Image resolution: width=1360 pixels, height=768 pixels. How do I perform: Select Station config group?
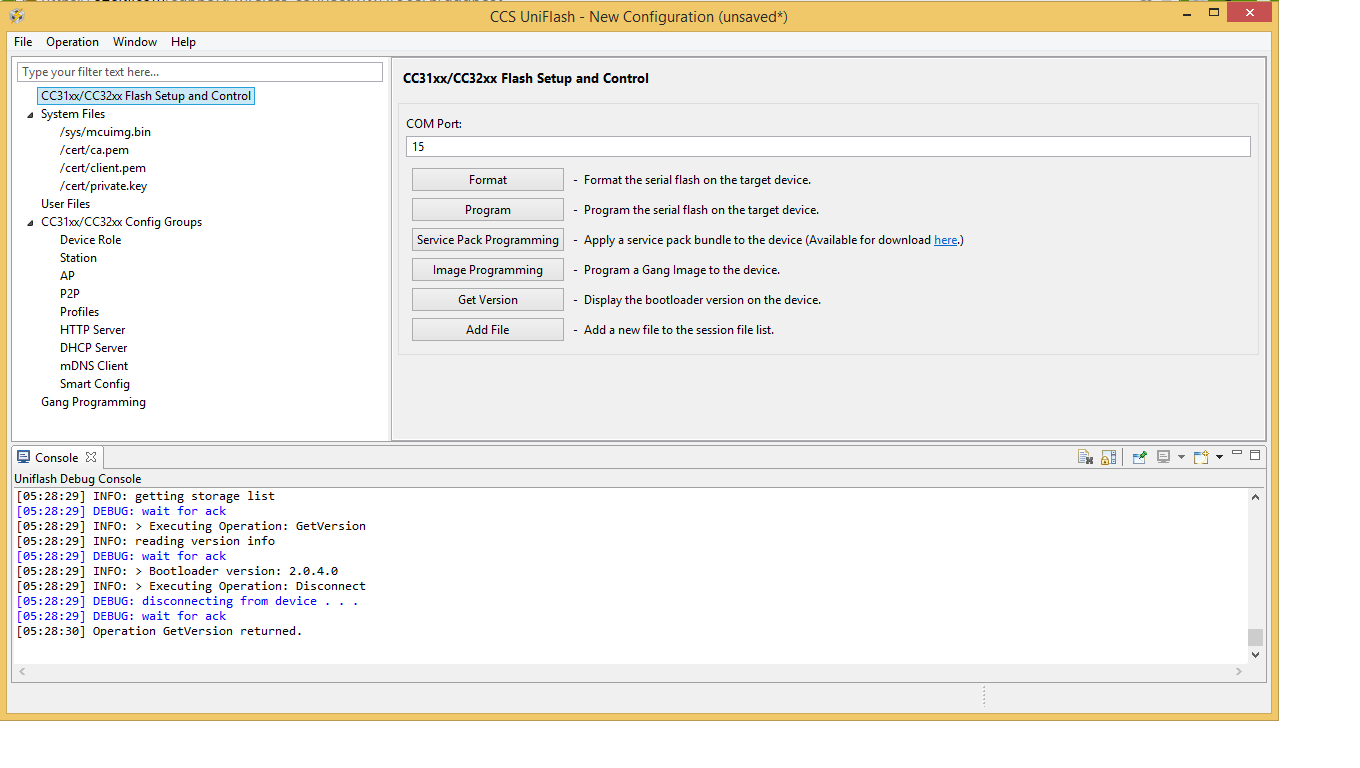point(78,258)
